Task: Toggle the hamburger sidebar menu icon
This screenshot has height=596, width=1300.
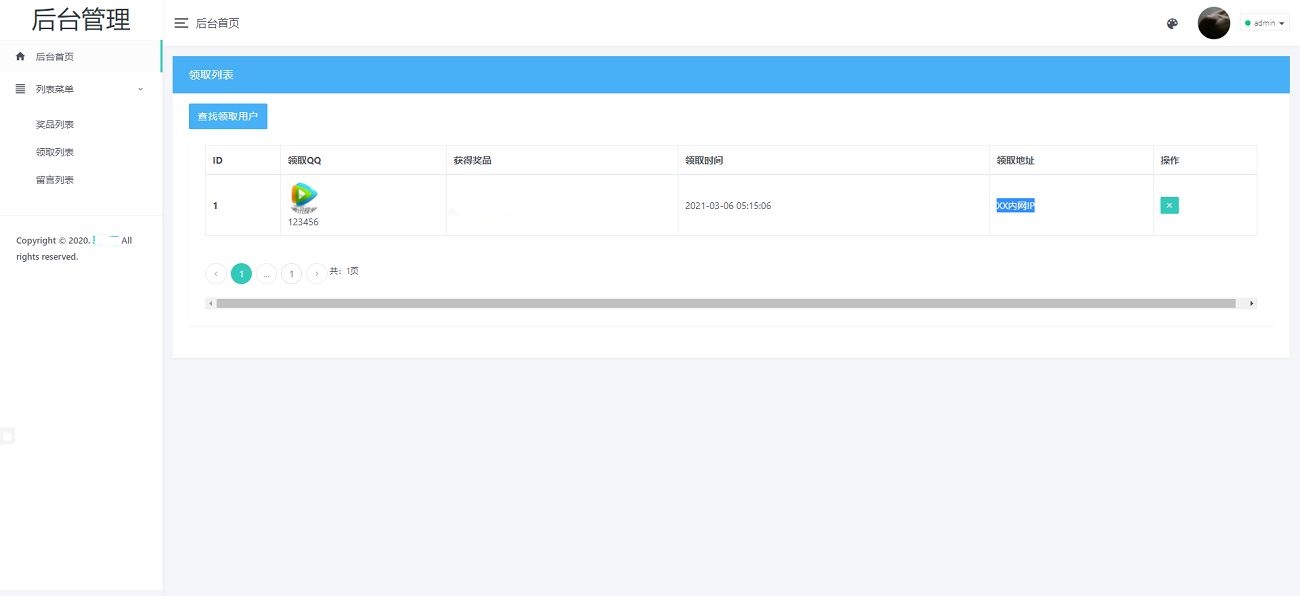Action: [x=181, y=23]
